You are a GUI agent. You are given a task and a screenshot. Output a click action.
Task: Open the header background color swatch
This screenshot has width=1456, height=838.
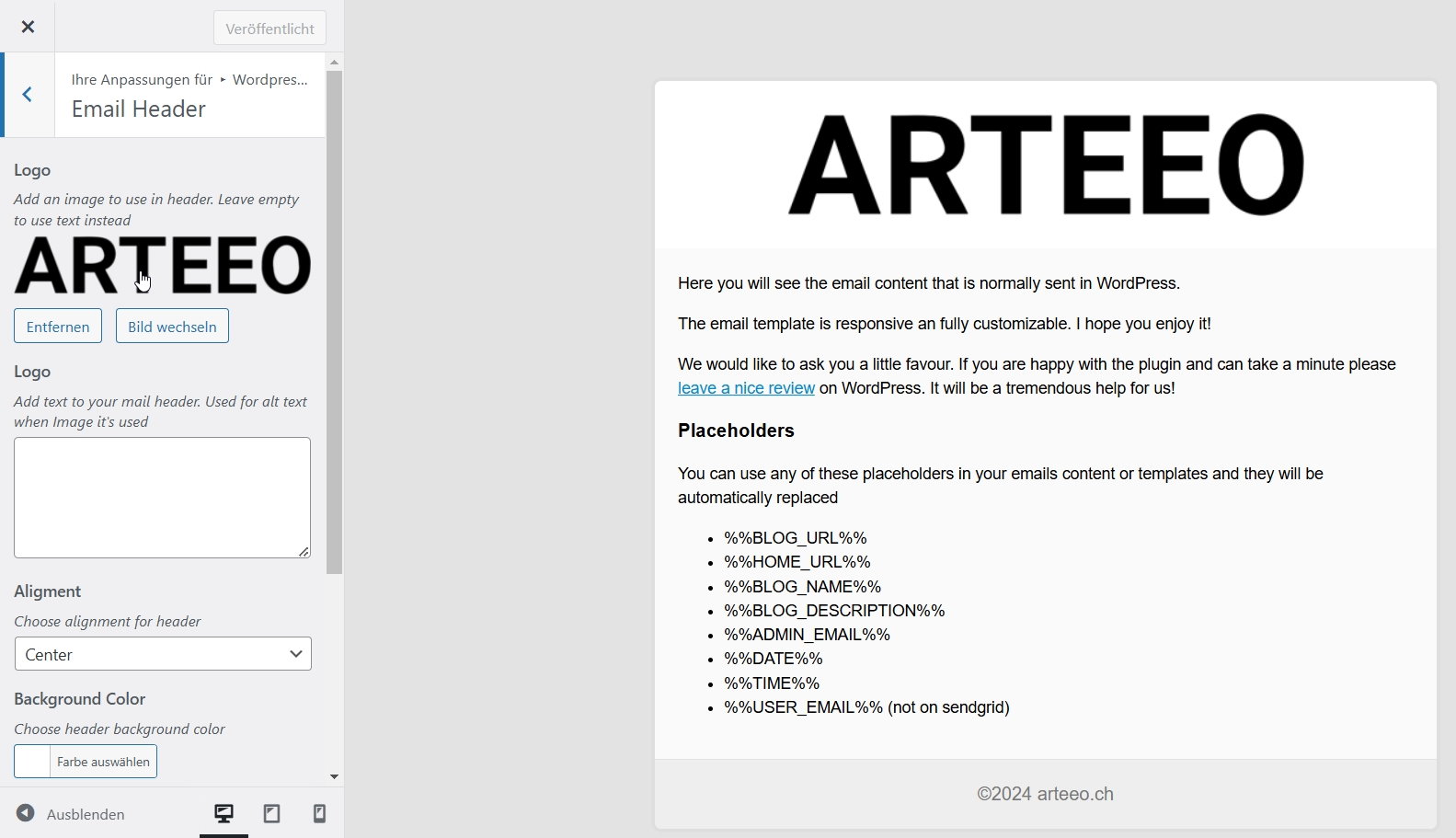pyautogui.click(x=32, y=762)
